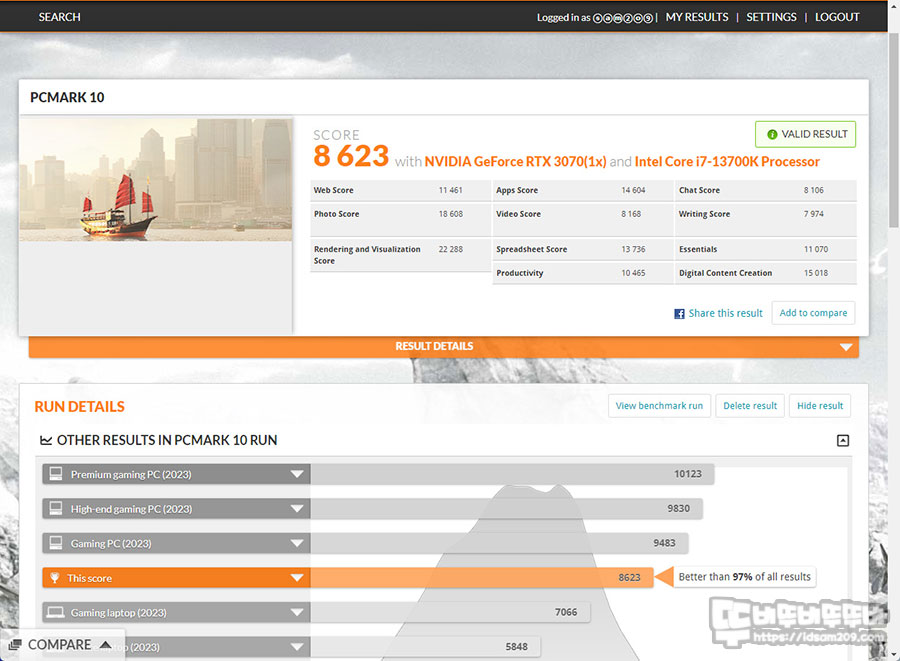
Task: Click LOGOUT in the top bar
Action: [x=837, y=17]
